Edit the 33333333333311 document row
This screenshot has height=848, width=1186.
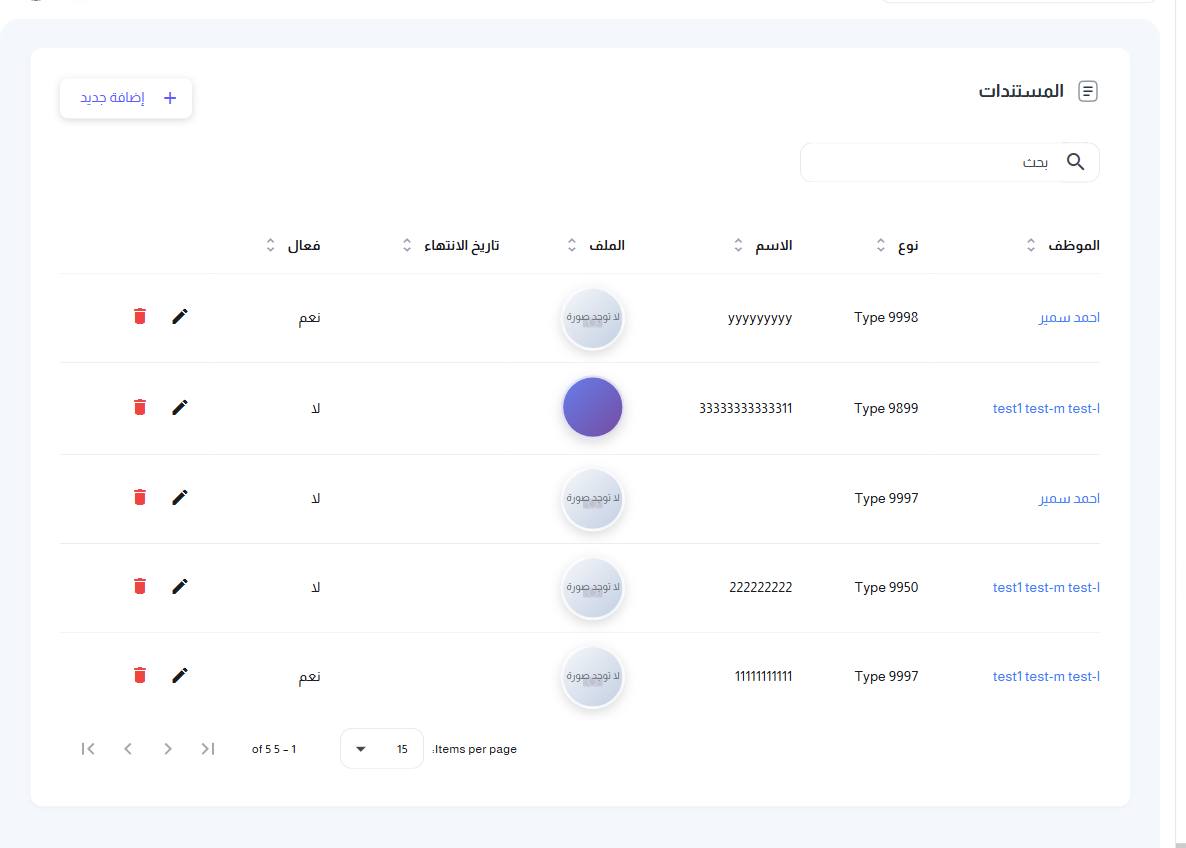[x=179, y=407]
